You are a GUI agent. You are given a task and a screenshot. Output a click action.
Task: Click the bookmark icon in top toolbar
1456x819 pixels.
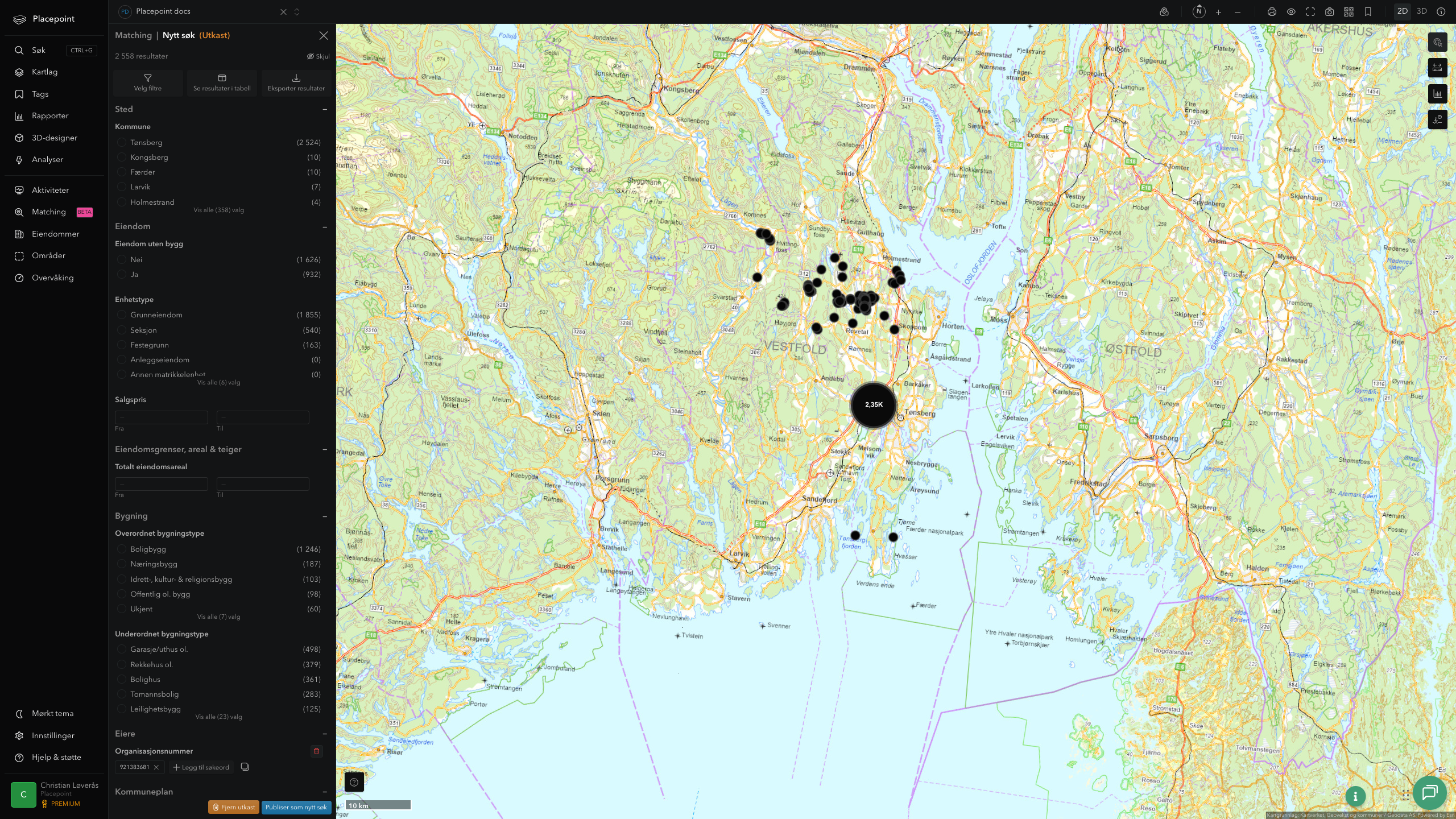(1368, 12)
